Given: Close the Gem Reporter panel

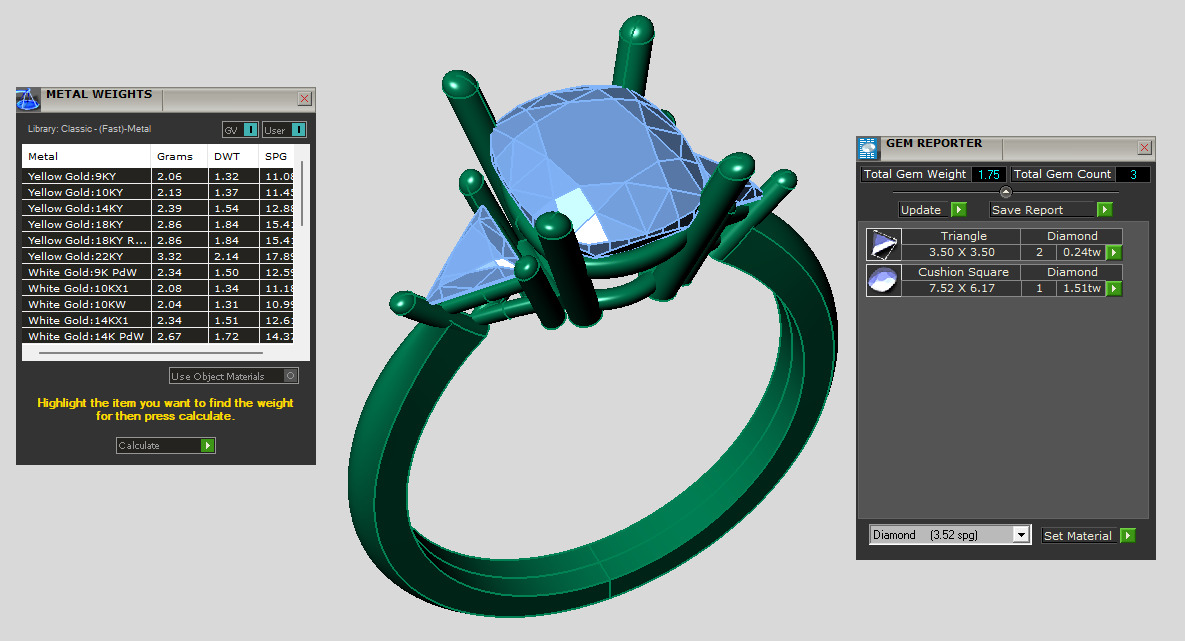Looking at the screenshot, I should pyautogui.click(x=1144, y=147).
